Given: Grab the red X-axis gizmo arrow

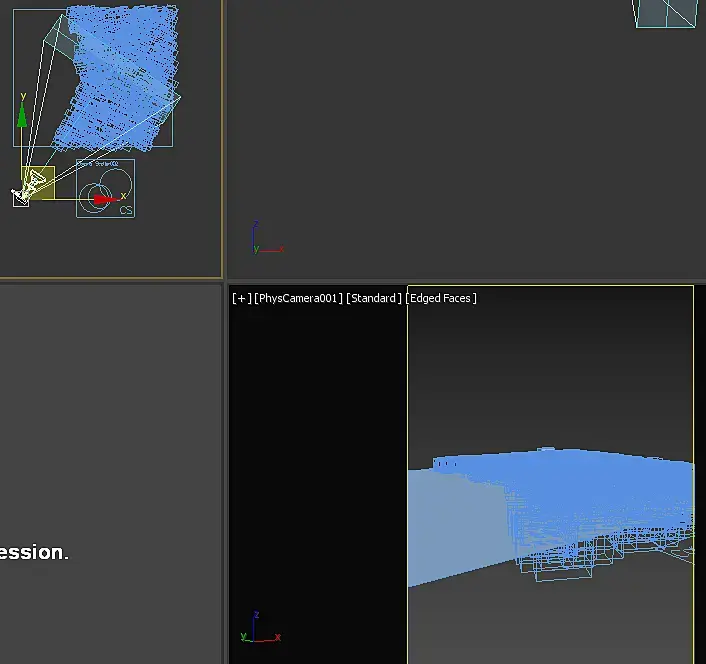Looking at the screenshot, I should pyautogui.click(x=104, y=199).
